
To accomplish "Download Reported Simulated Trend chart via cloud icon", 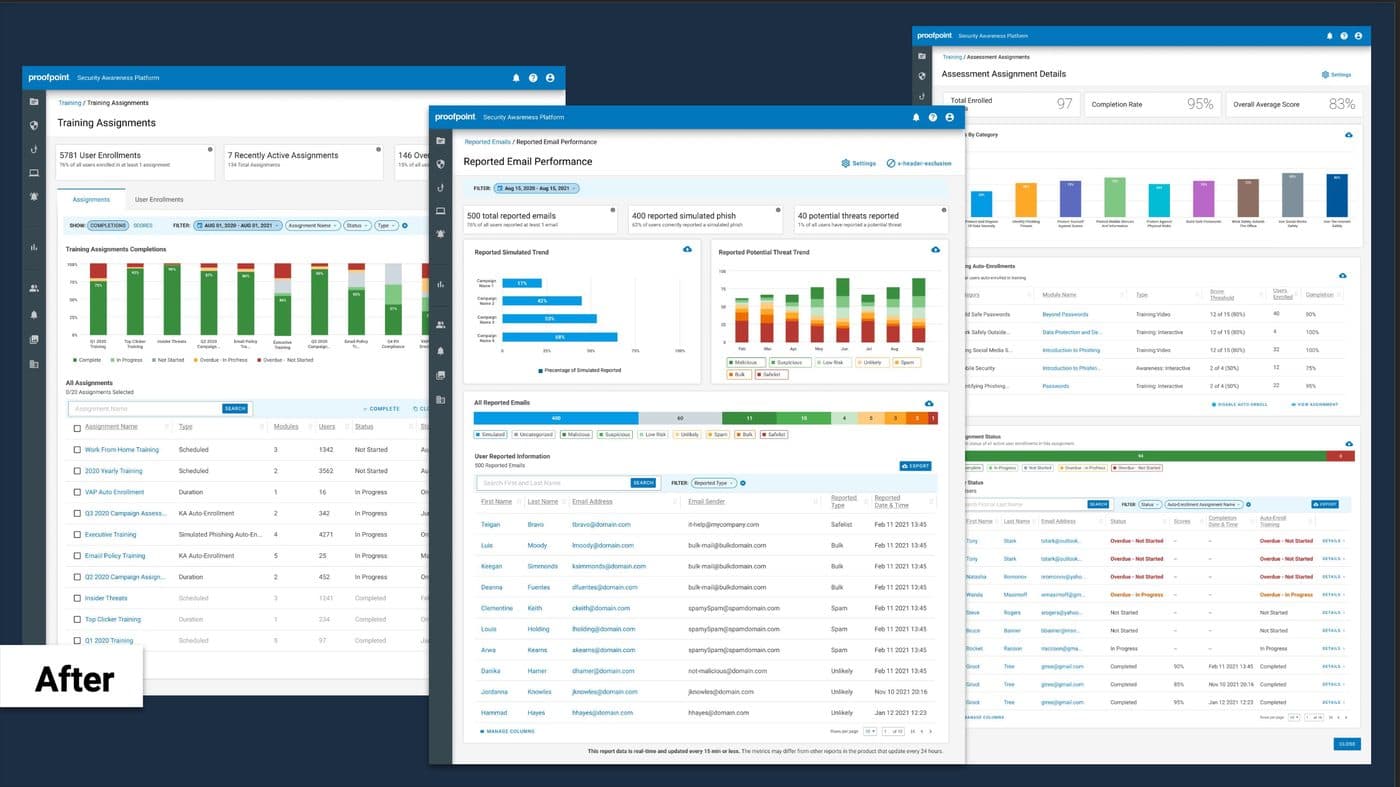I will click(x=687, y=249).
